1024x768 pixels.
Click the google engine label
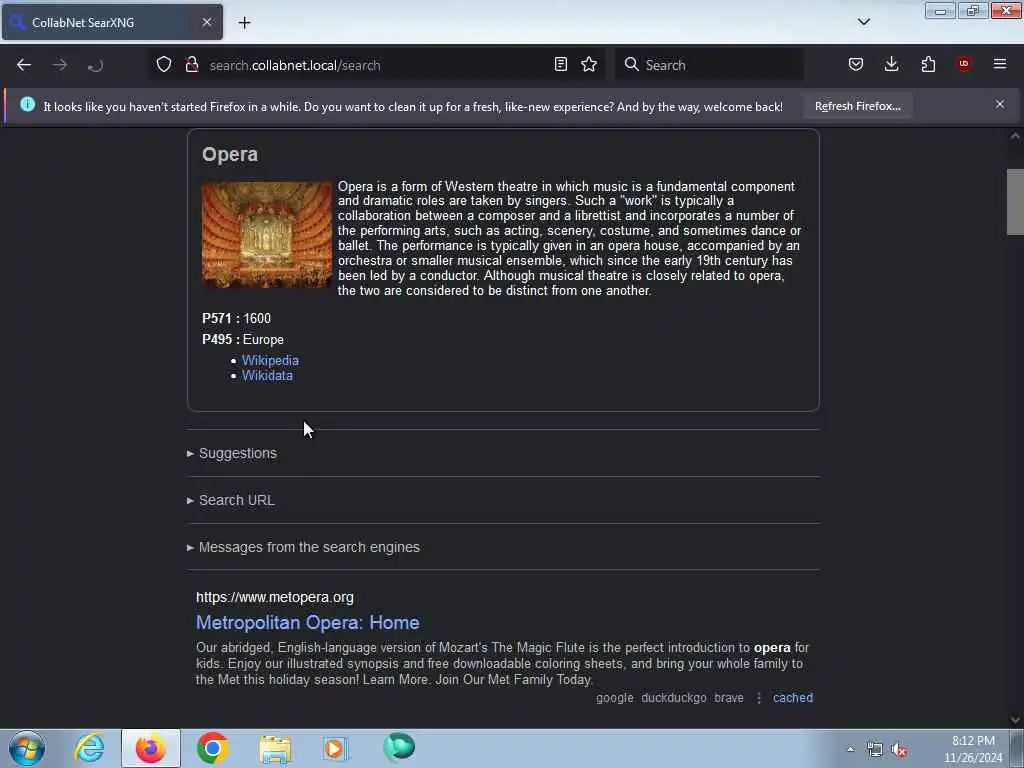[615, 697]
